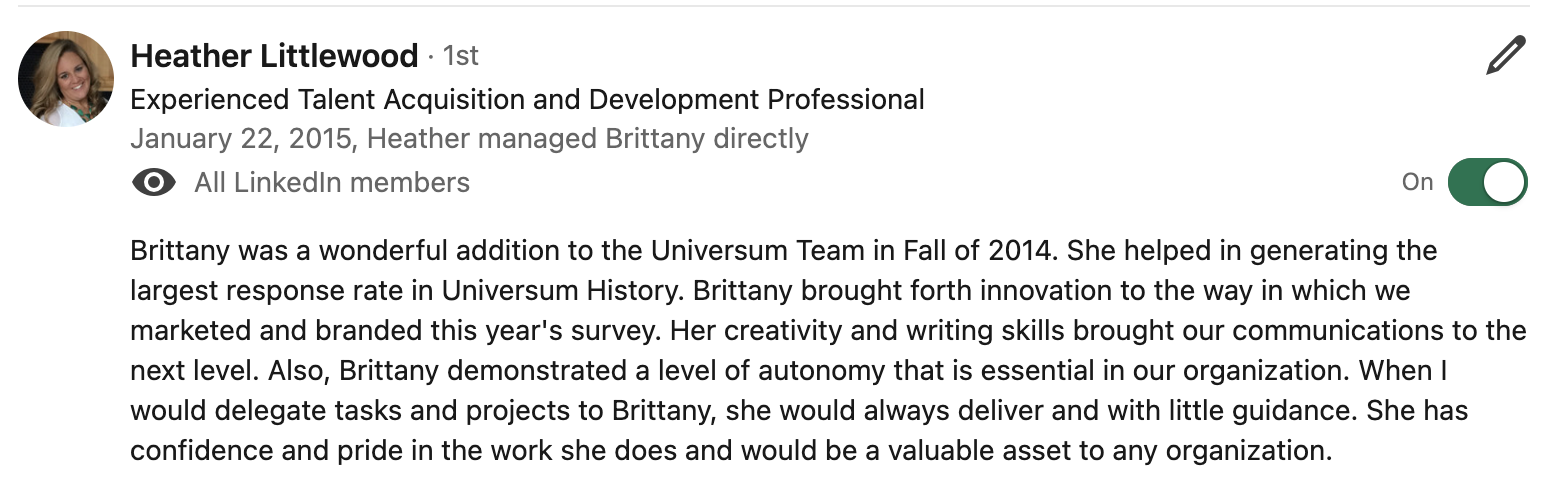Click "Heather managed Brittany directly" text
This screenshot has height=484, width=1544.
click(588, 138)
